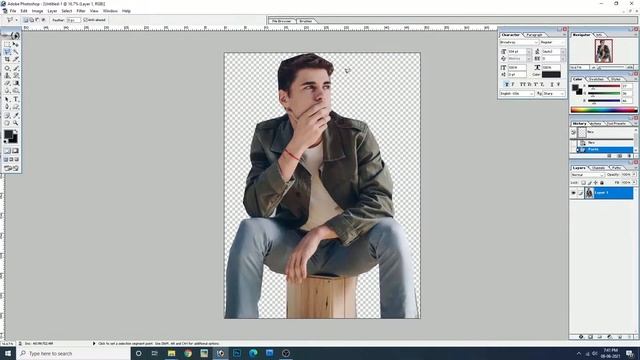Switch to the Swatches tab
Viewport: 640px width, 360px height.
tap(596, 79)
